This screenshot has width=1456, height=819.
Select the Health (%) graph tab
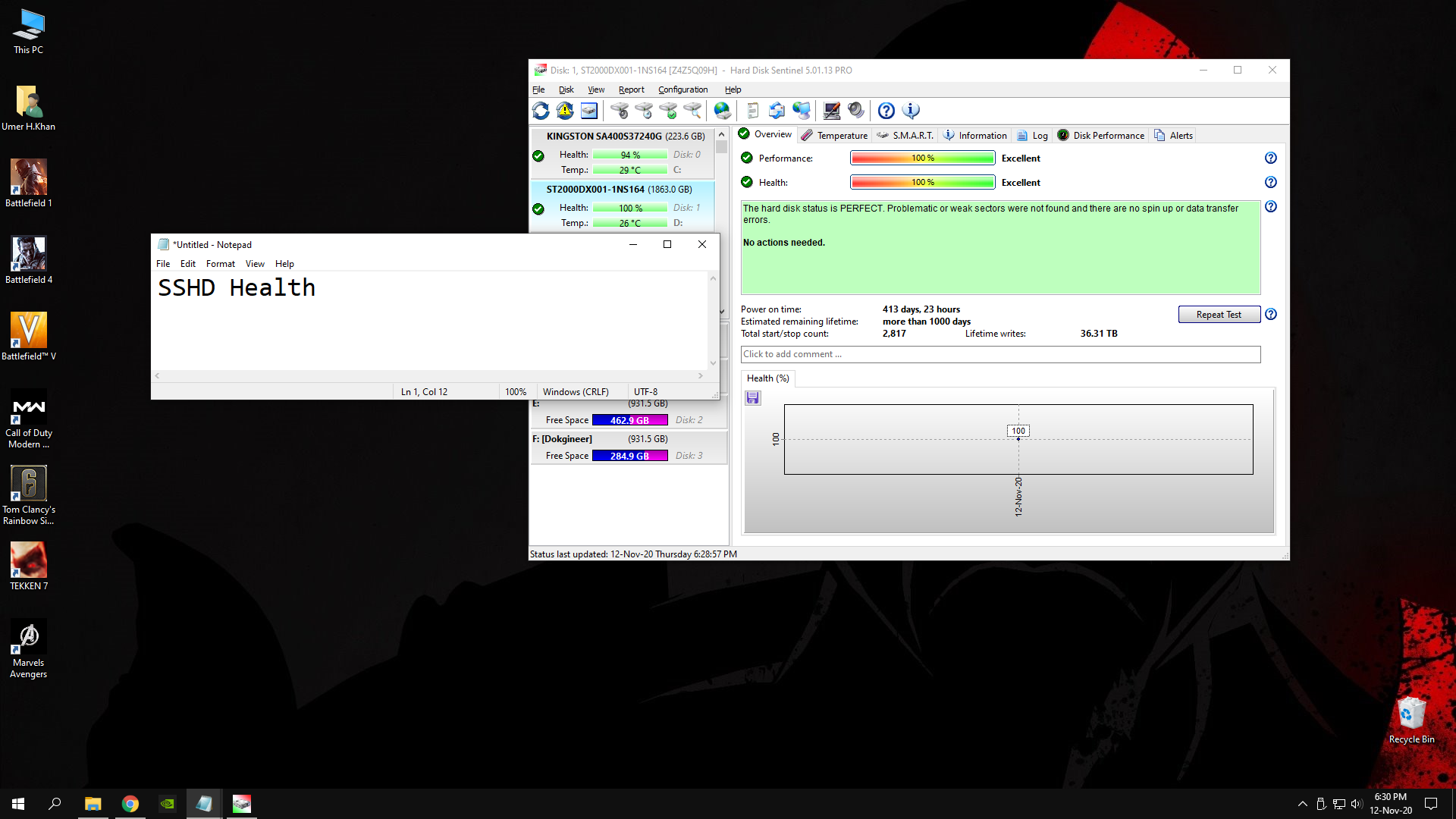click(x=767, y=378)
